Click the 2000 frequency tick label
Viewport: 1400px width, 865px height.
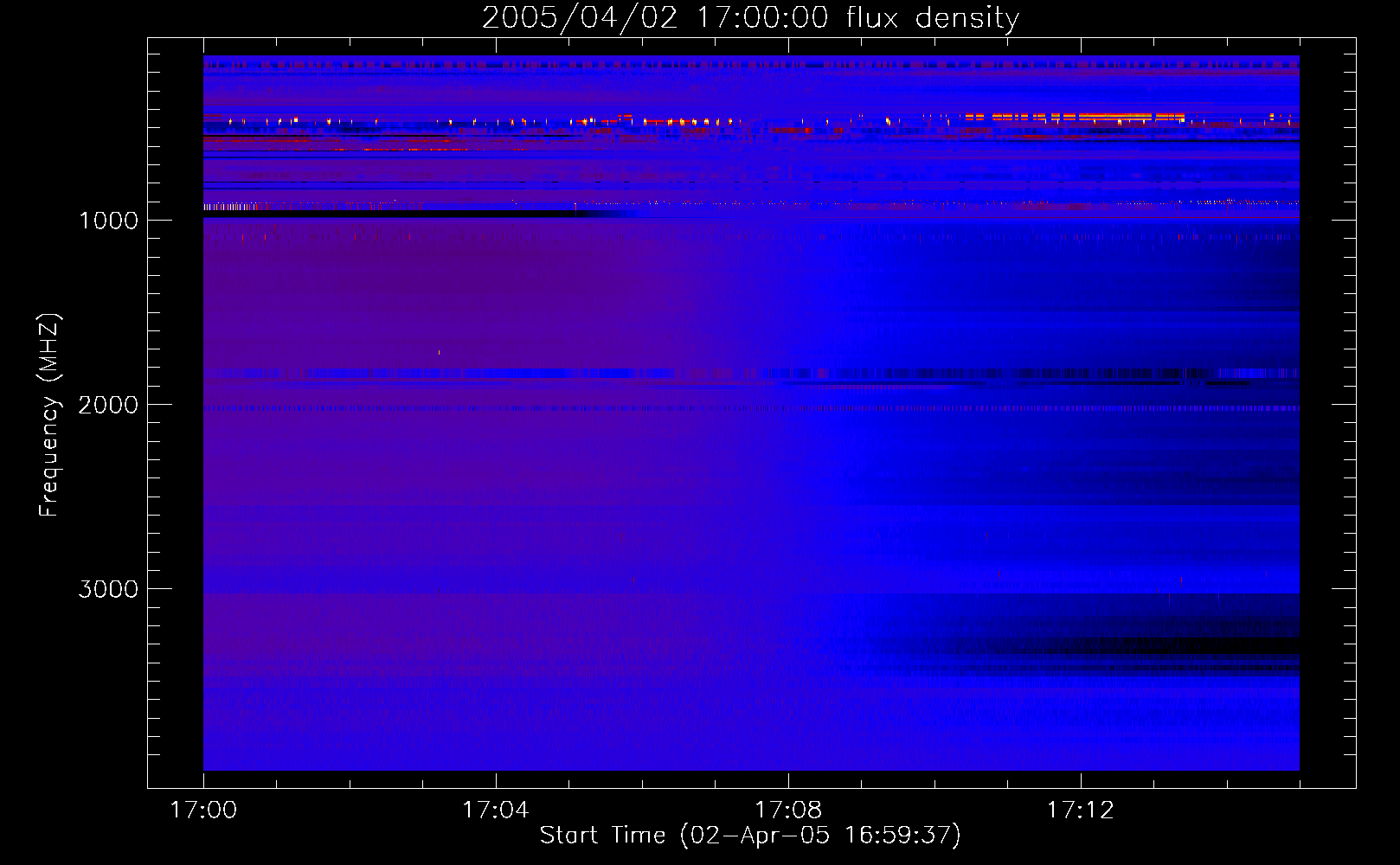pyautogui.click(x=108, y=405)
